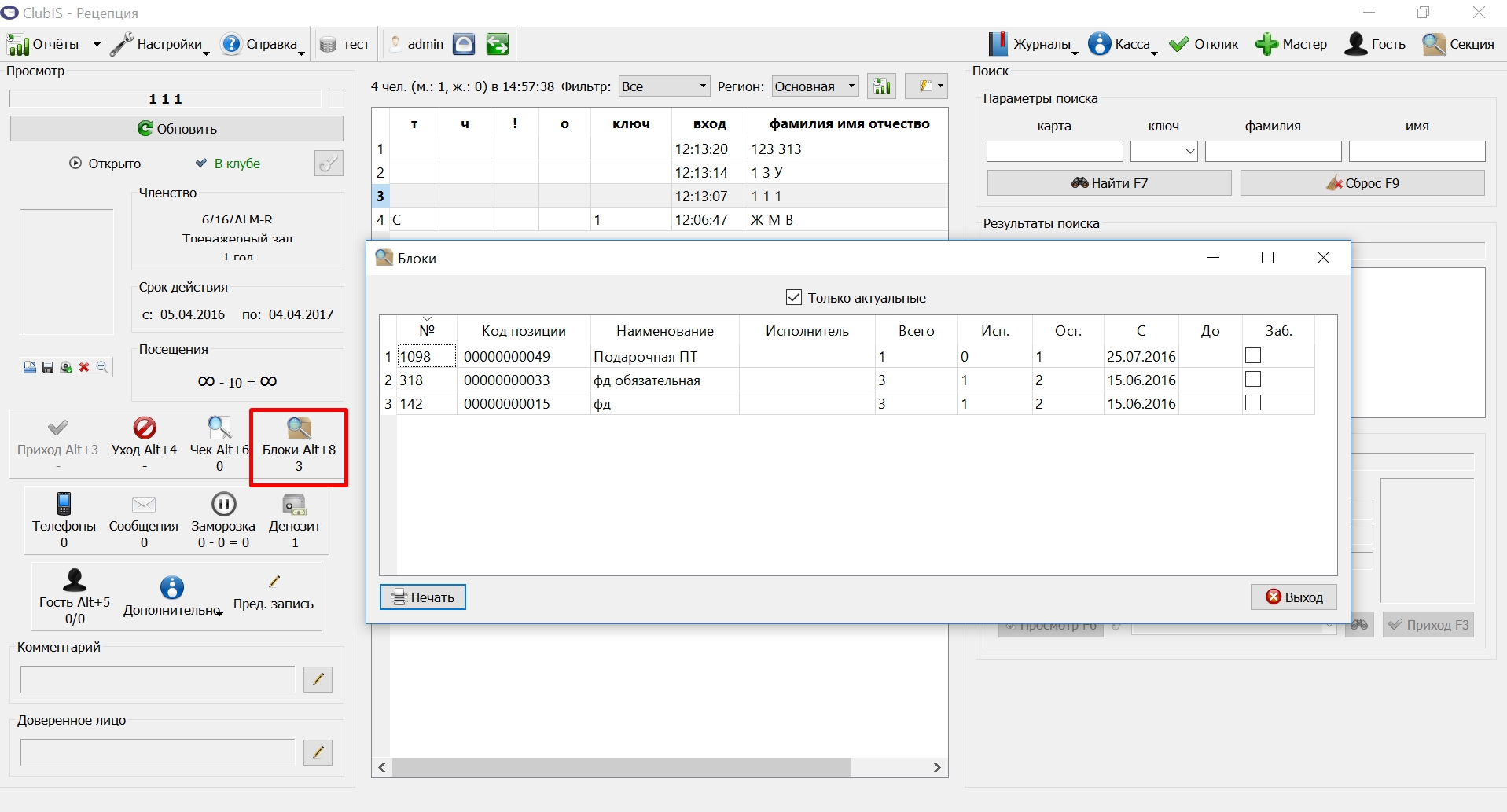This screenshot has width=1507, height=812.
Task: Open the Депозит icon
Action: 295,504
